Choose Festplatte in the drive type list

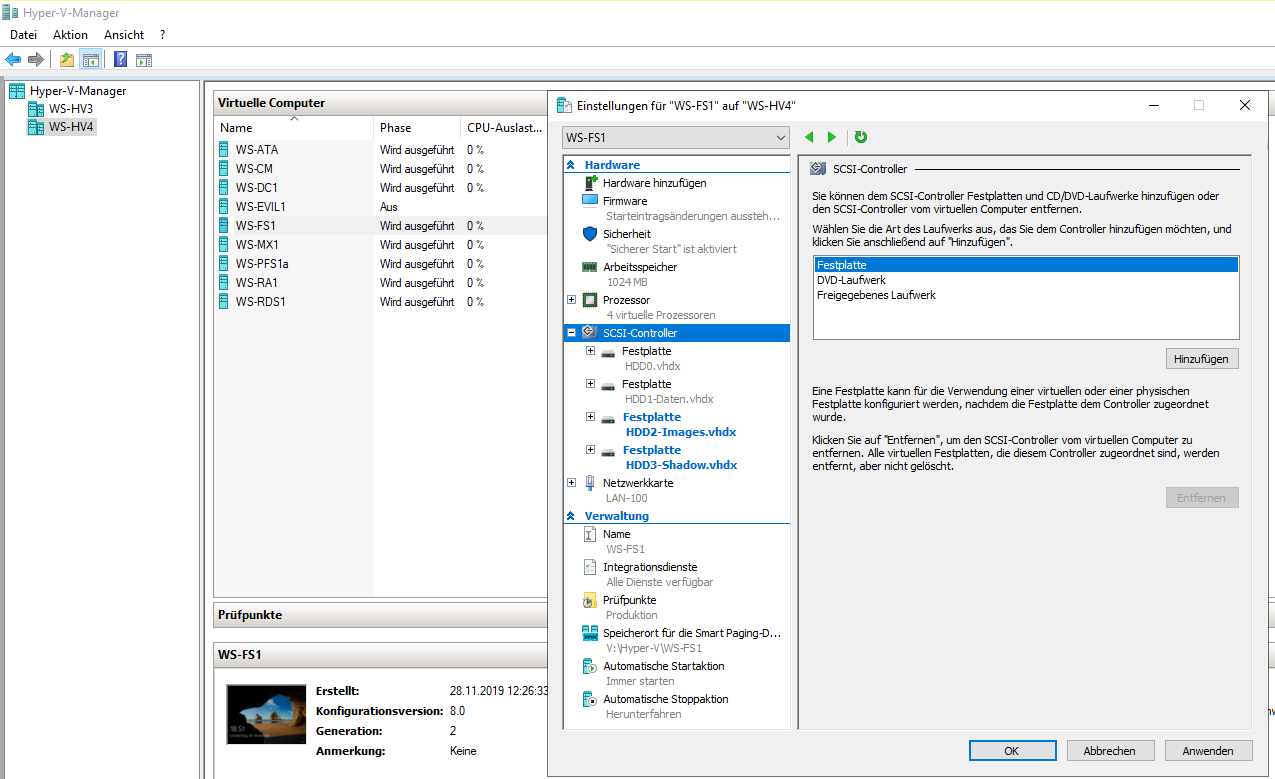click(x=1026, y=265)
